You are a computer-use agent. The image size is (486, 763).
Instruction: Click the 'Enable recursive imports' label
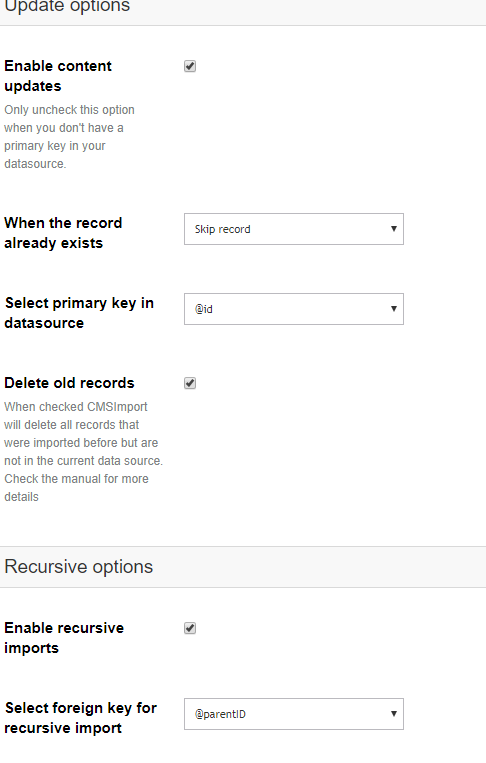point(64,638)
